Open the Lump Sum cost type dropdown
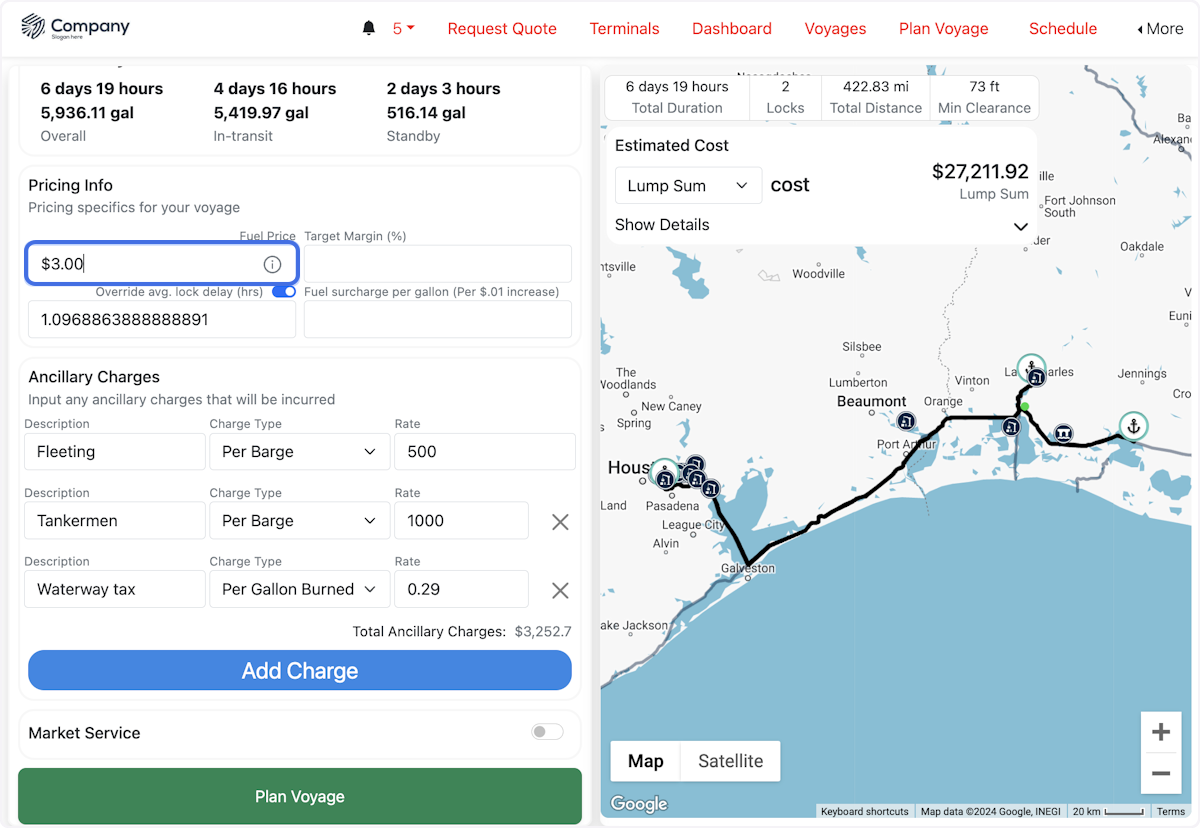 coord(687,186)
